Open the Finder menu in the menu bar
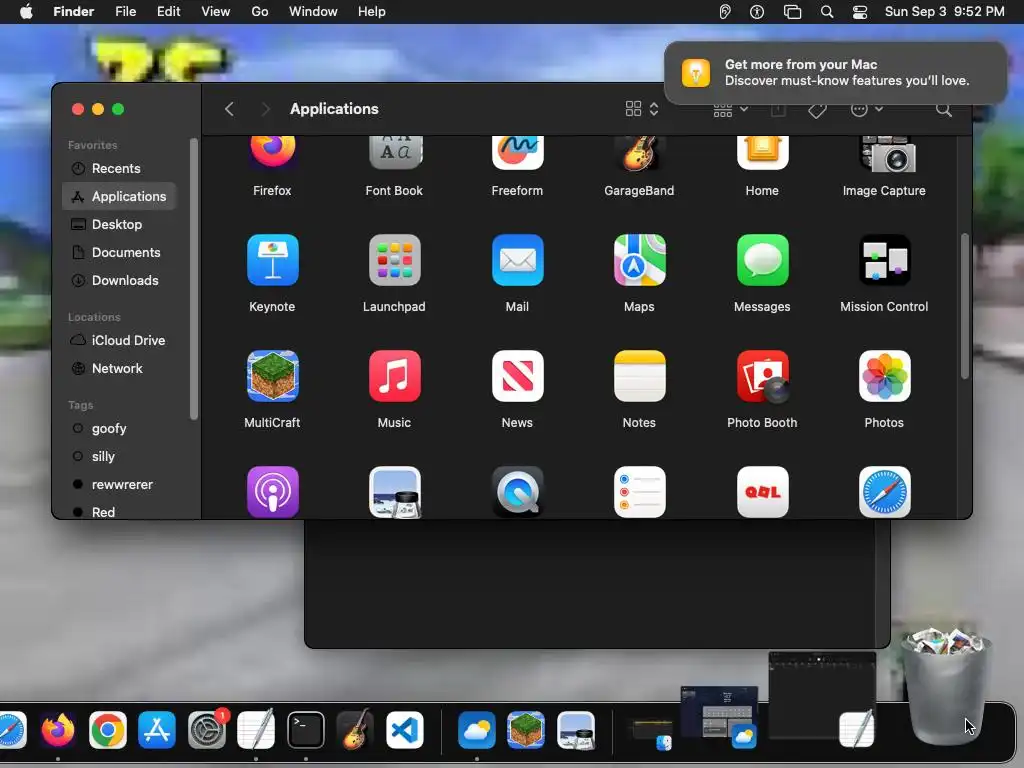 coord(74,12)
